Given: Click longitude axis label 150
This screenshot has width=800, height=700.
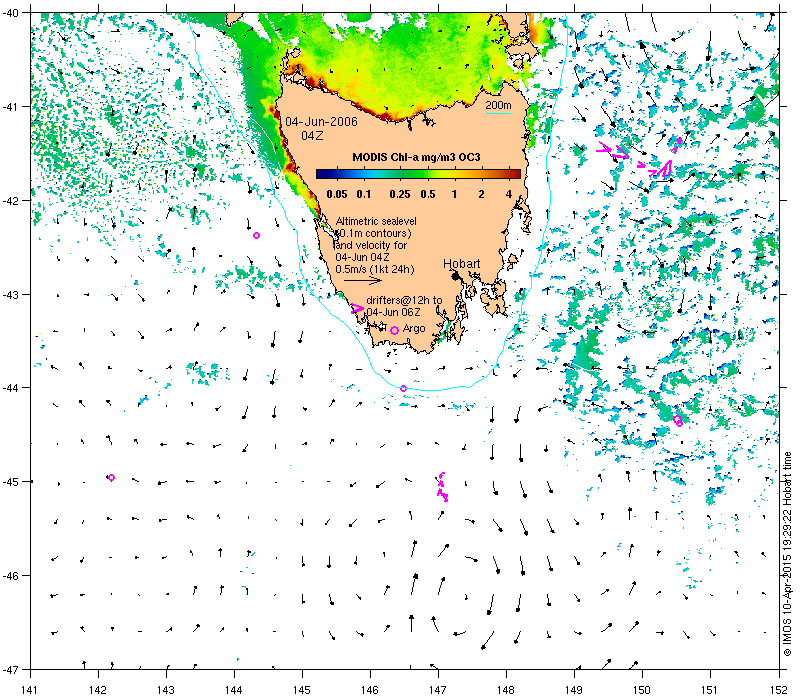Looking at the screenshot, I should (x=642, y=690).
